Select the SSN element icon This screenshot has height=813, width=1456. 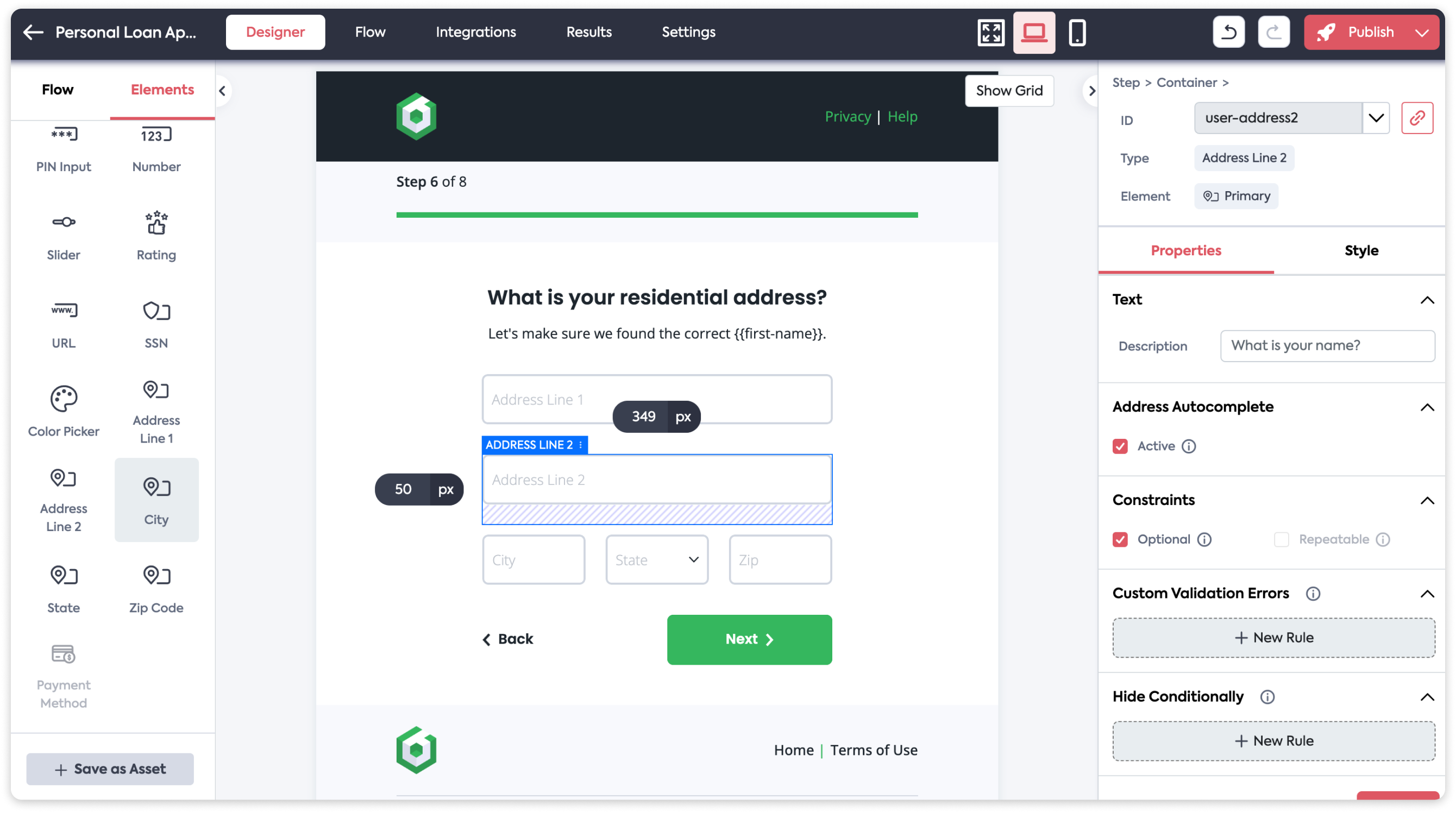156,312
